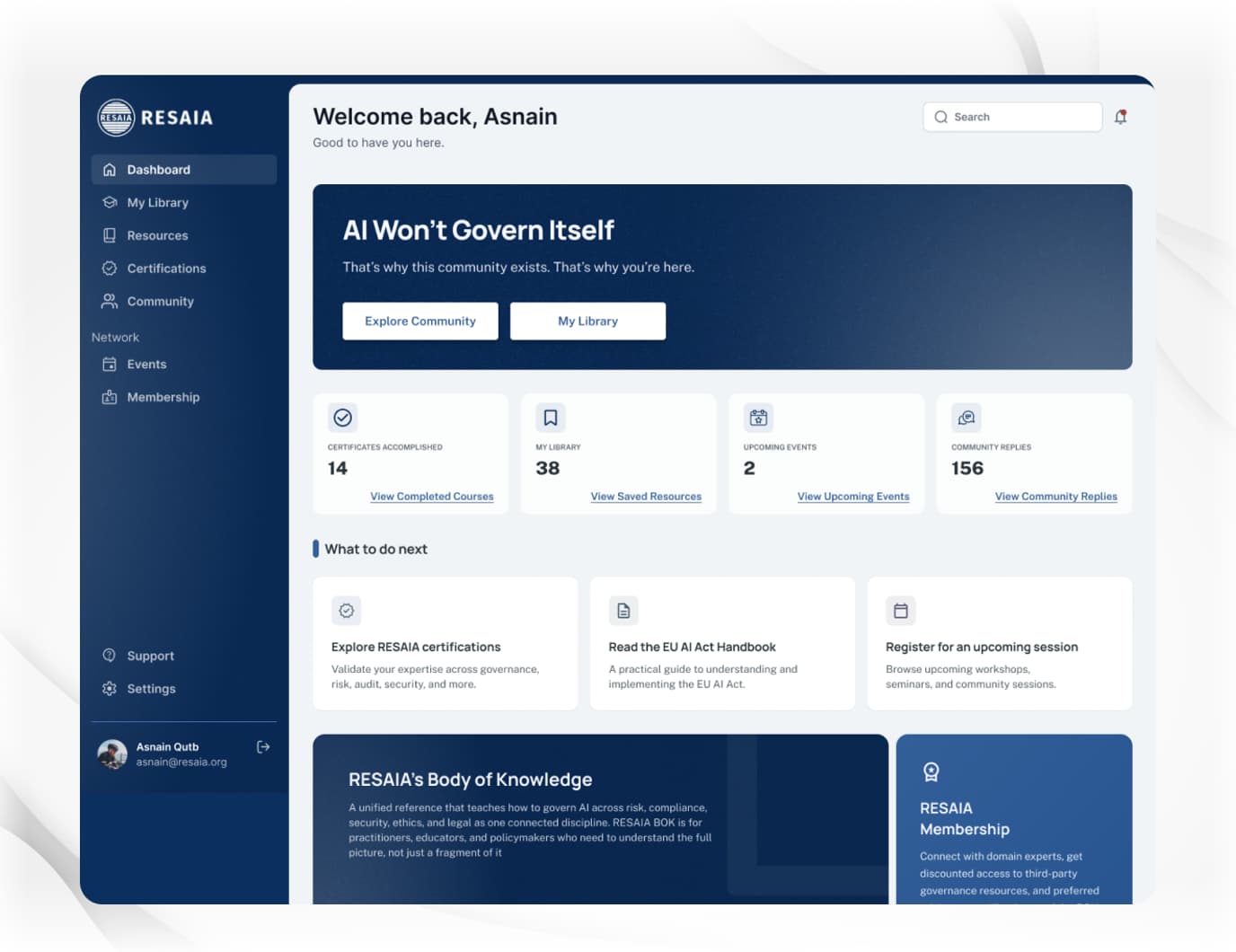Click the asnain@resaia.org email text
The image size is (1236, 952).
[181, 762]
